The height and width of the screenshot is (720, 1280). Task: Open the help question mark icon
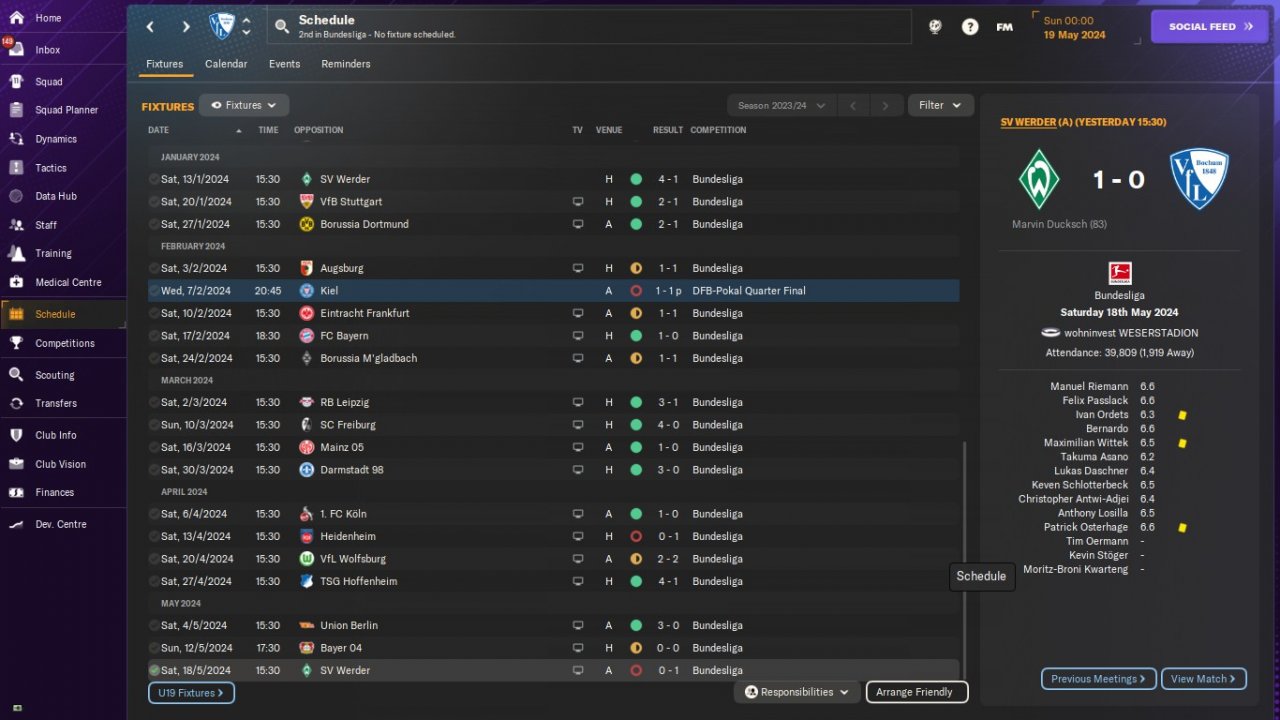coord(970,27)
